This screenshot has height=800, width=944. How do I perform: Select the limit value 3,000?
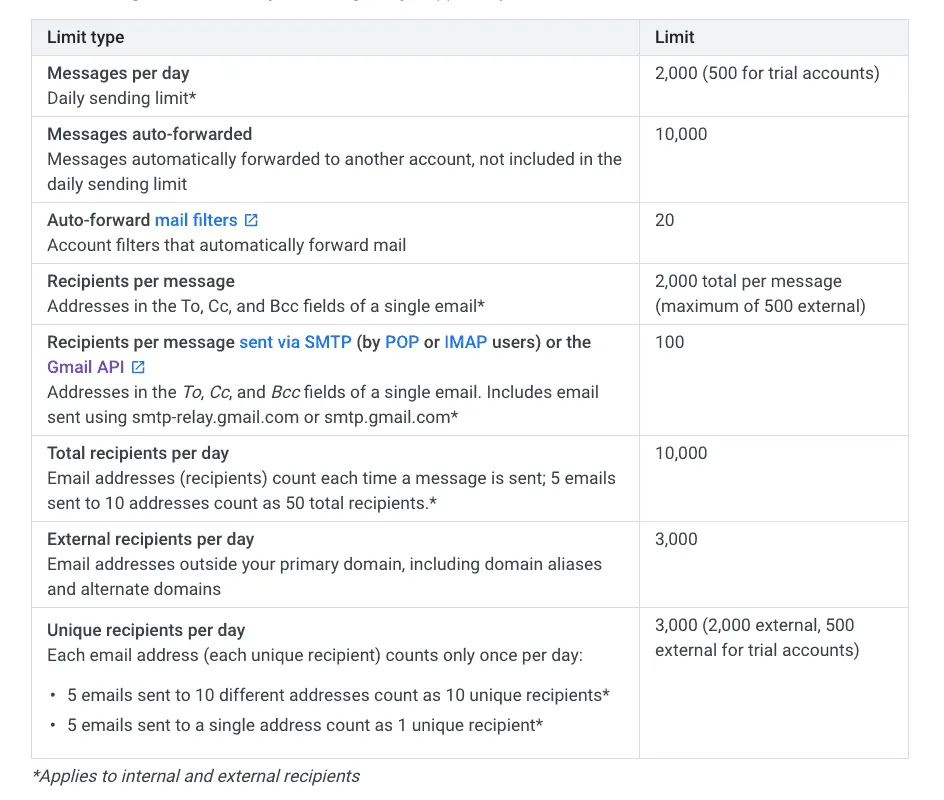point(676,539)
